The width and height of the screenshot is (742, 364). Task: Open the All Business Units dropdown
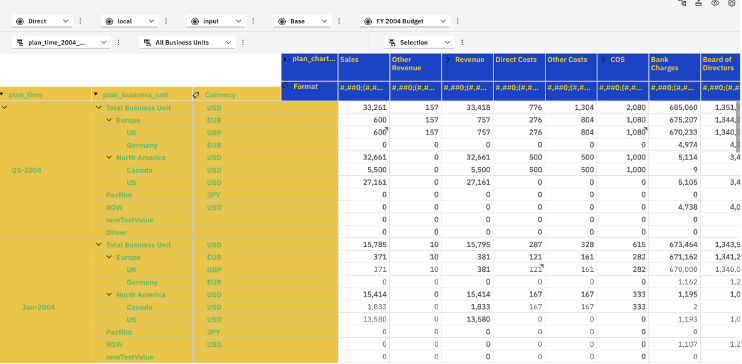coord(187,43)
